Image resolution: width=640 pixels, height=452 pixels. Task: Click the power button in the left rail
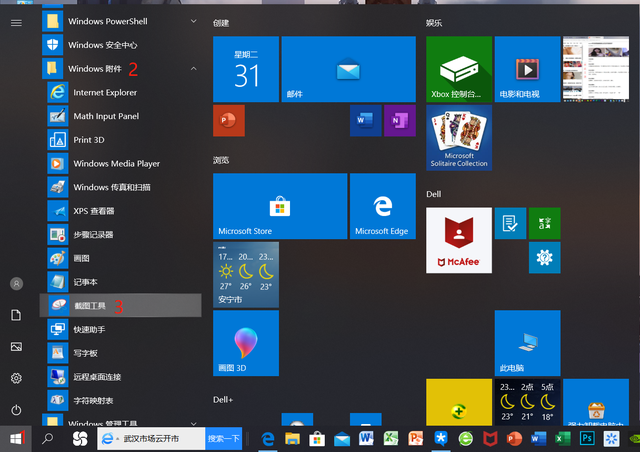[x=16, y=410]
